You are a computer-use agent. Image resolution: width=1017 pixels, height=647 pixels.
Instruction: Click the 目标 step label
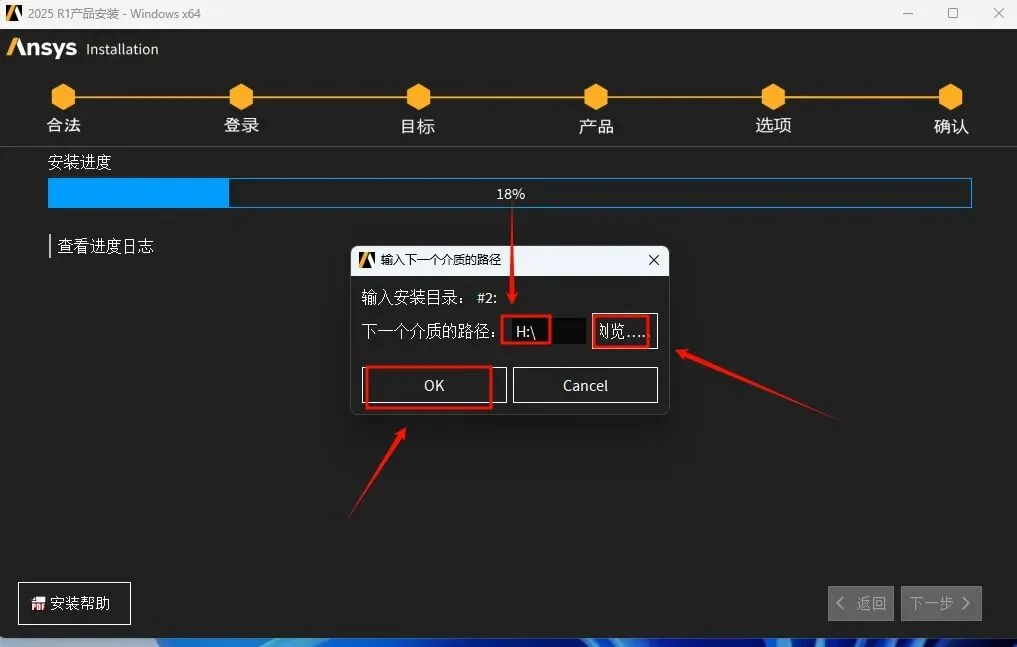pos(418,126)
